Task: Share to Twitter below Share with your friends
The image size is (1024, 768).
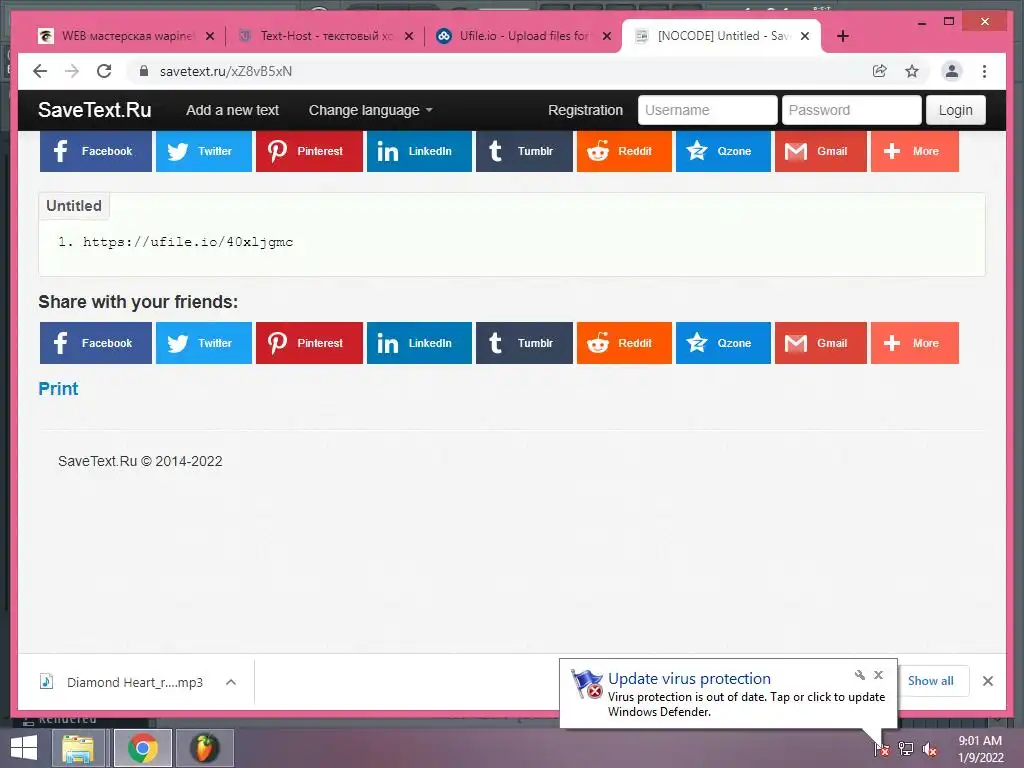Action: [204, 343]
